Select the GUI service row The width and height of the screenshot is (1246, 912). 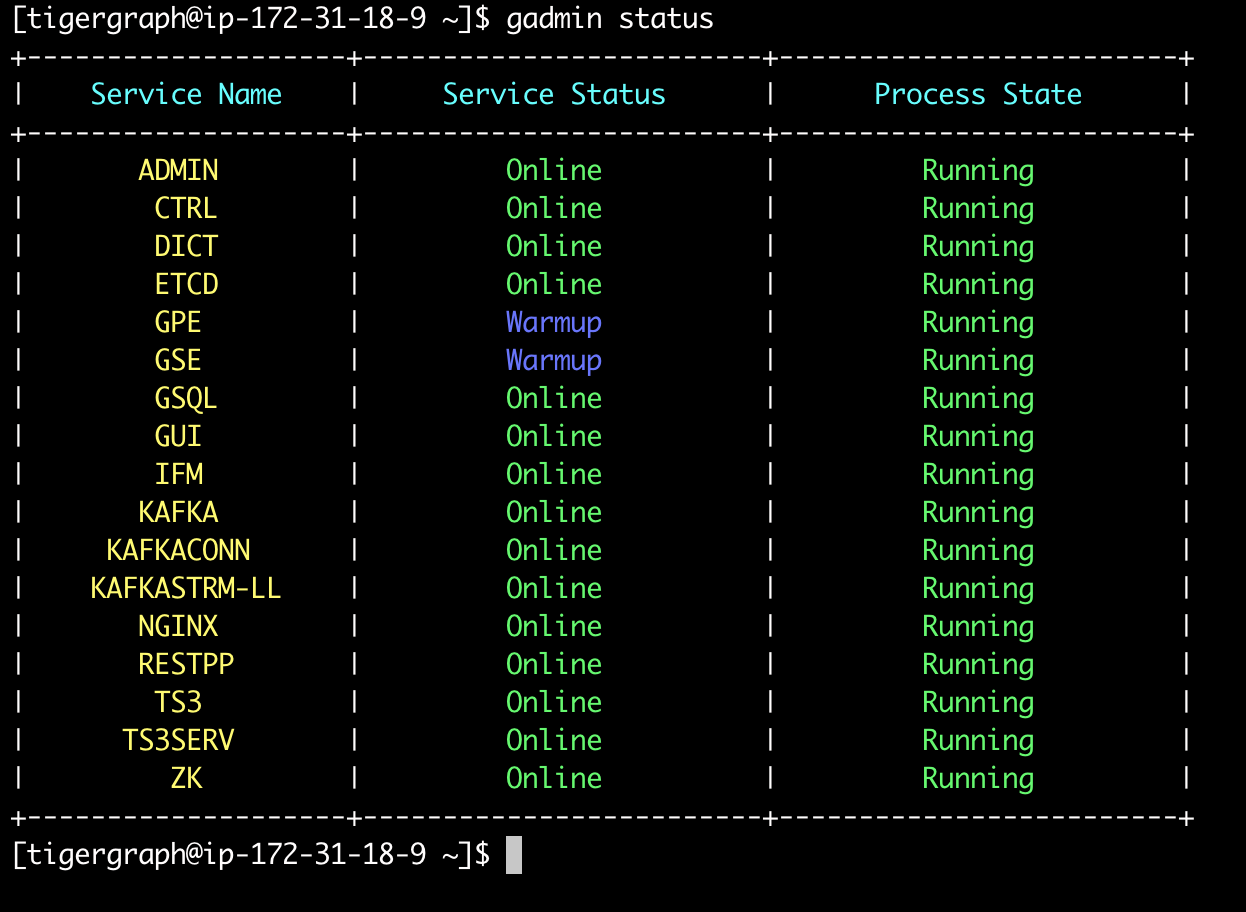pos(179,436)
